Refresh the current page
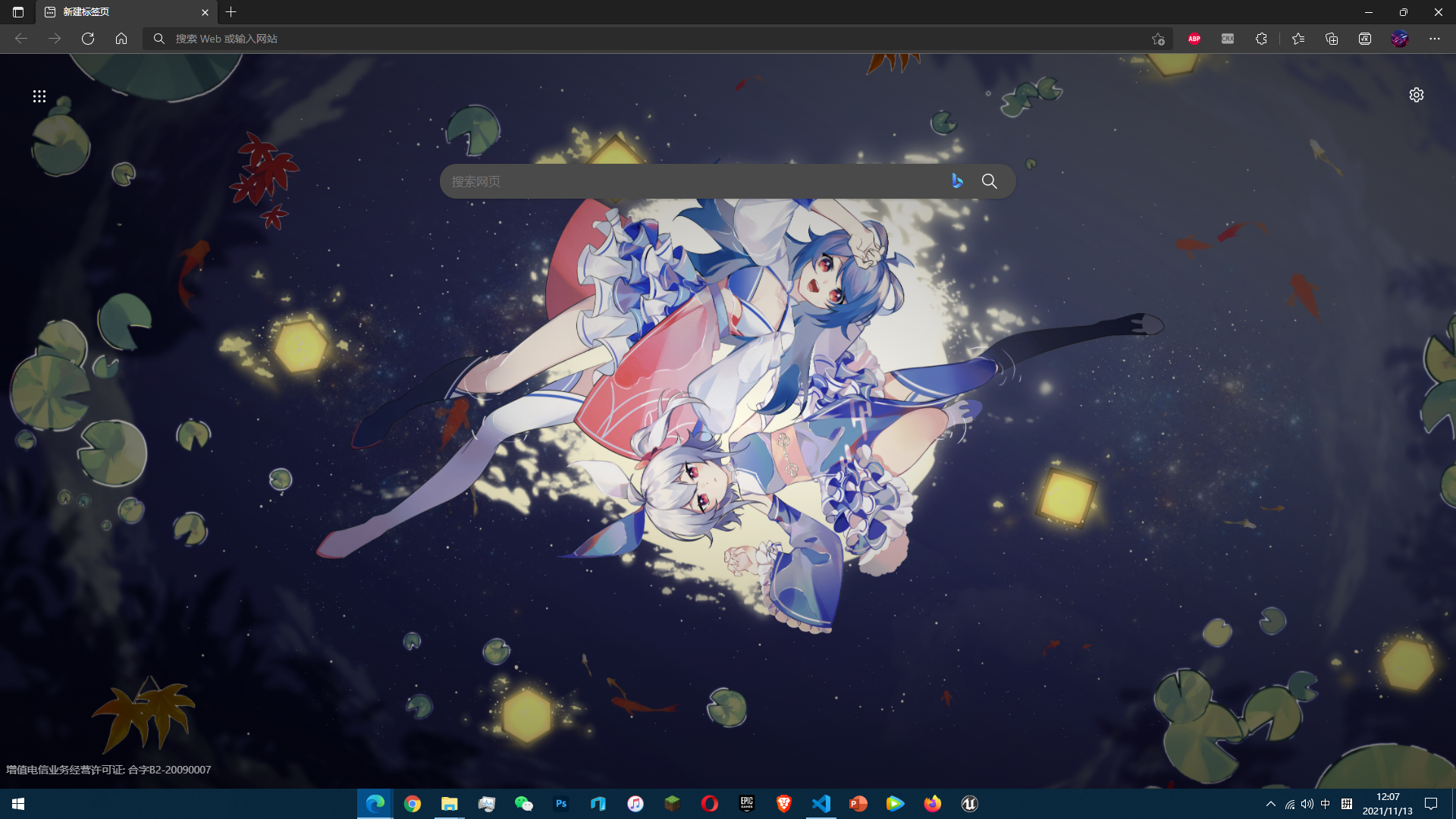The image size is (1456, 819). 88,39
